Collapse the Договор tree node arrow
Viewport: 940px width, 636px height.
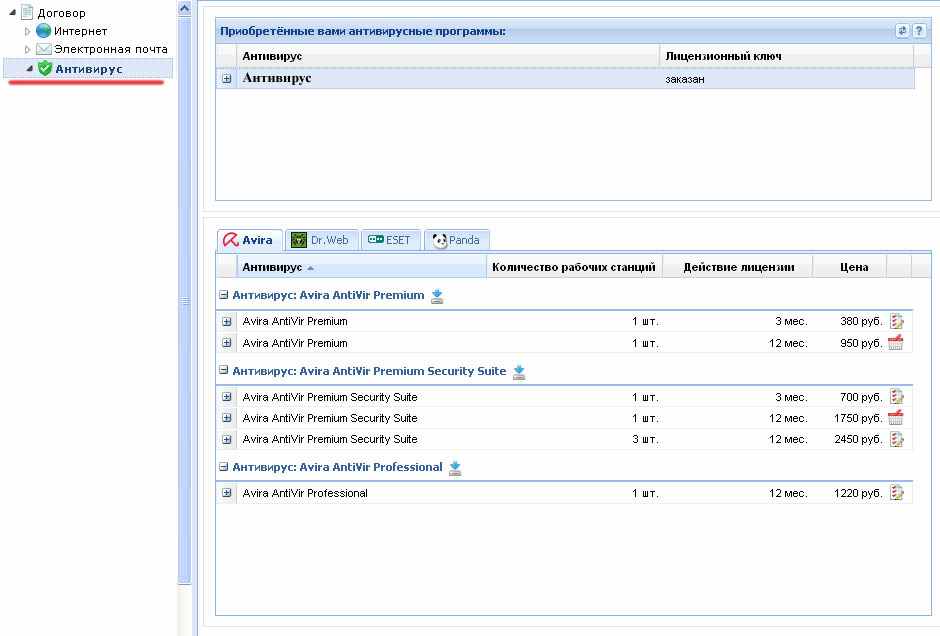point(13,13)
